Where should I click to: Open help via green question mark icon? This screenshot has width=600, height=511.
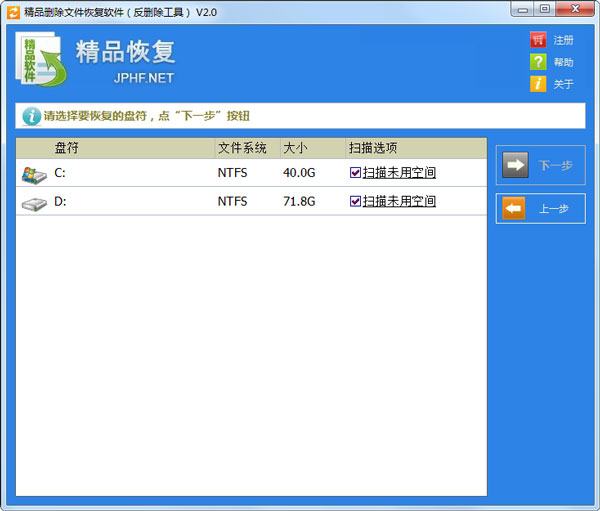point(538,62)
